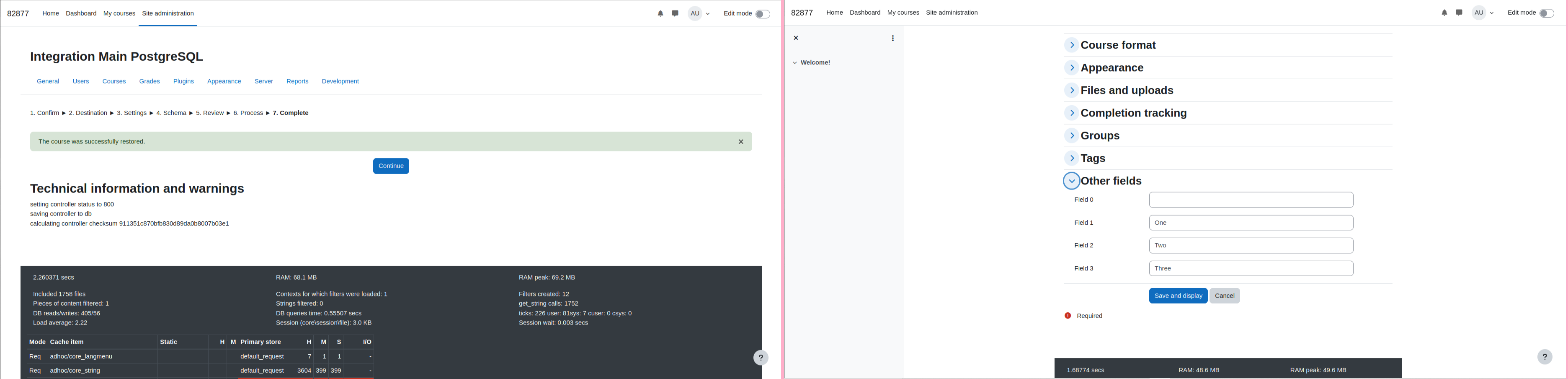Viewport: 1568px width, 379px height.
Task: Click the DB reads/writes: 405/56 text
Action: click(67, 314)
